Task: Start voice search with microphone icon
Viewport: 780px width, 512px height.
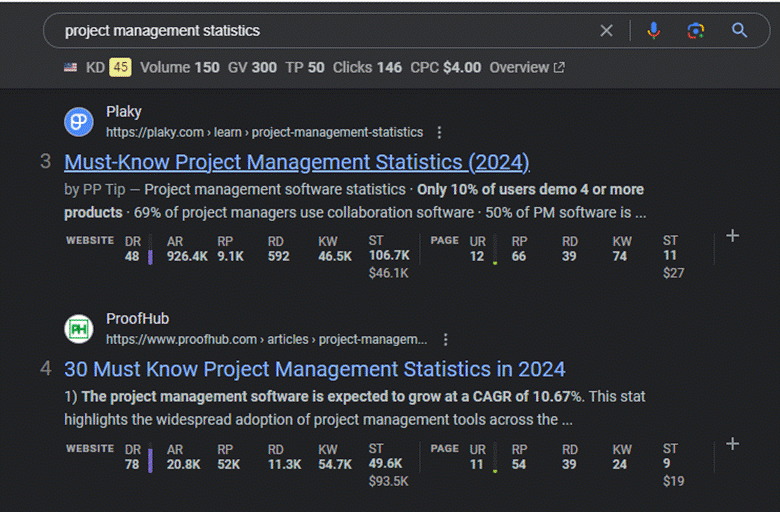Action: click(654, 31)
